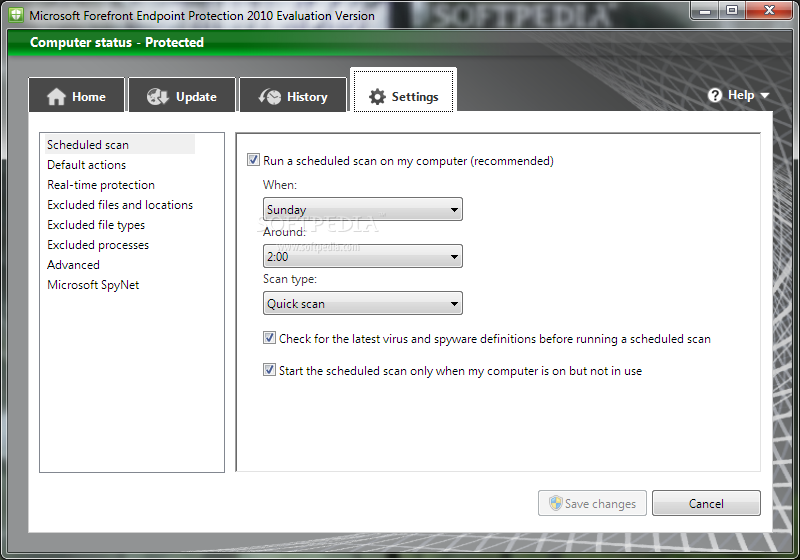Toggle Check for latest definitions before scan
The height and width of the screenshot is (560, 800).
[269, 338]
